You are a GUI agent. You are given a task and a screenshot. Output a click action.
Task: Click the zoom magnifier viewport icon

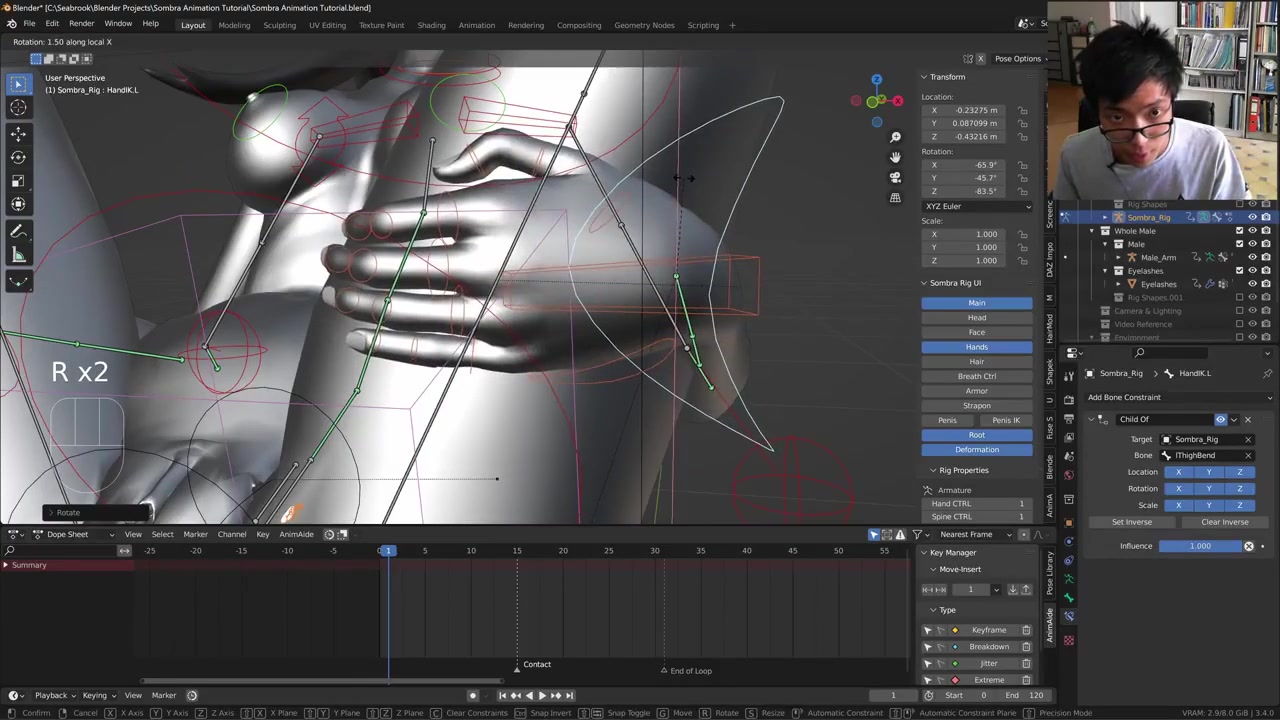click(x=895, y=137)
